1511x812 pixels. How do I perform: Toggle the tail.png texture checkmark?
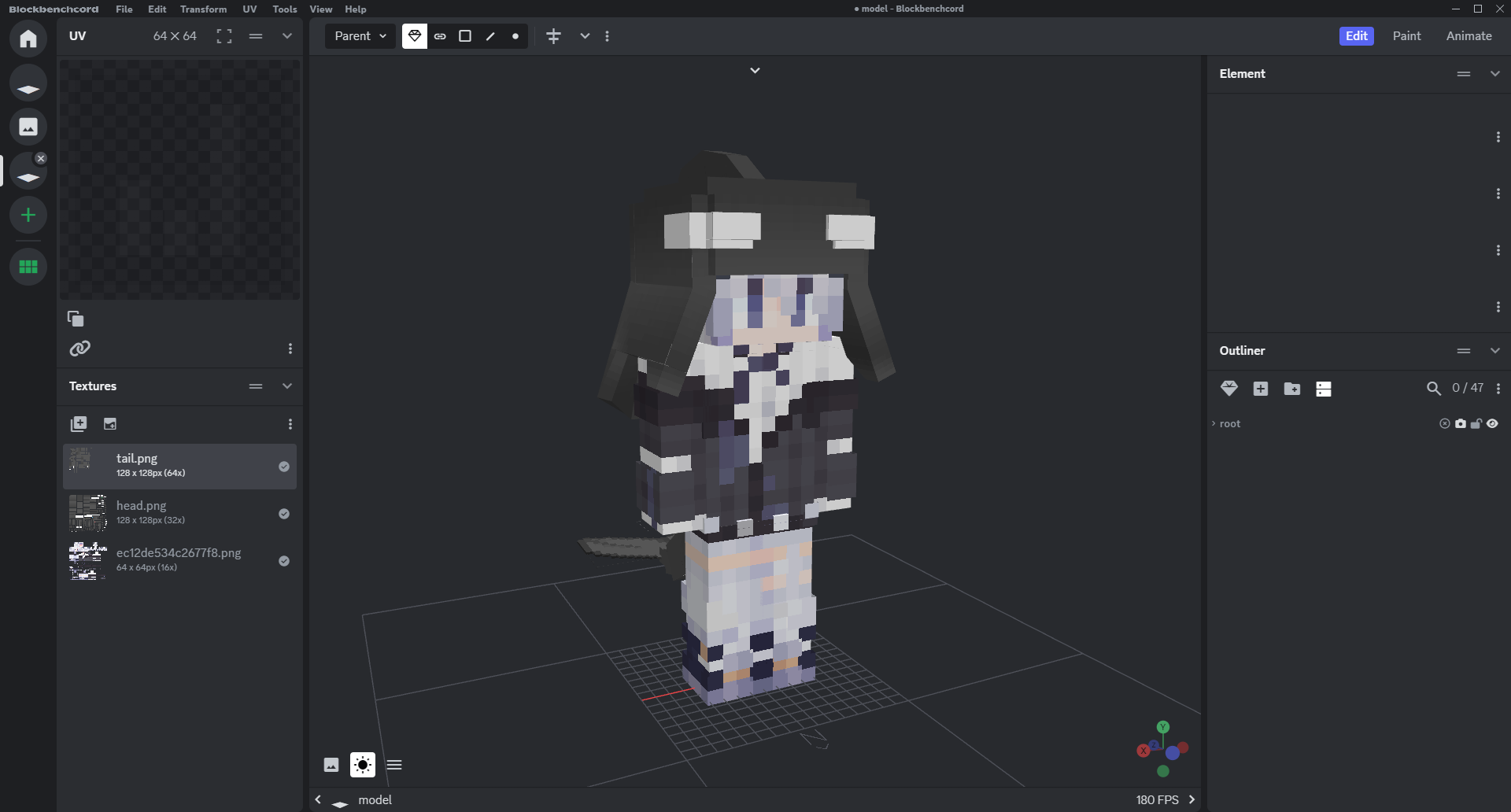tap(284, 467)
